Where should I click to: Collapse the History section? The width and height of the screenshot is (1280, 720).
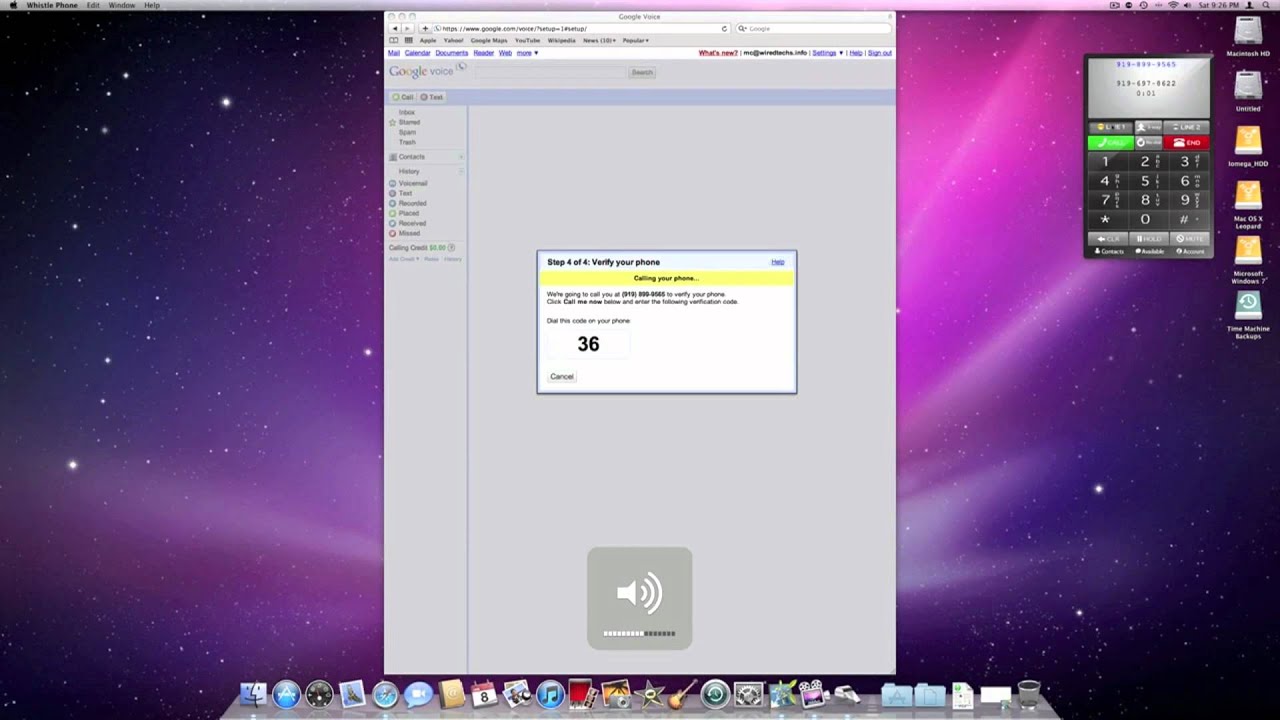(x=461, y=171)
